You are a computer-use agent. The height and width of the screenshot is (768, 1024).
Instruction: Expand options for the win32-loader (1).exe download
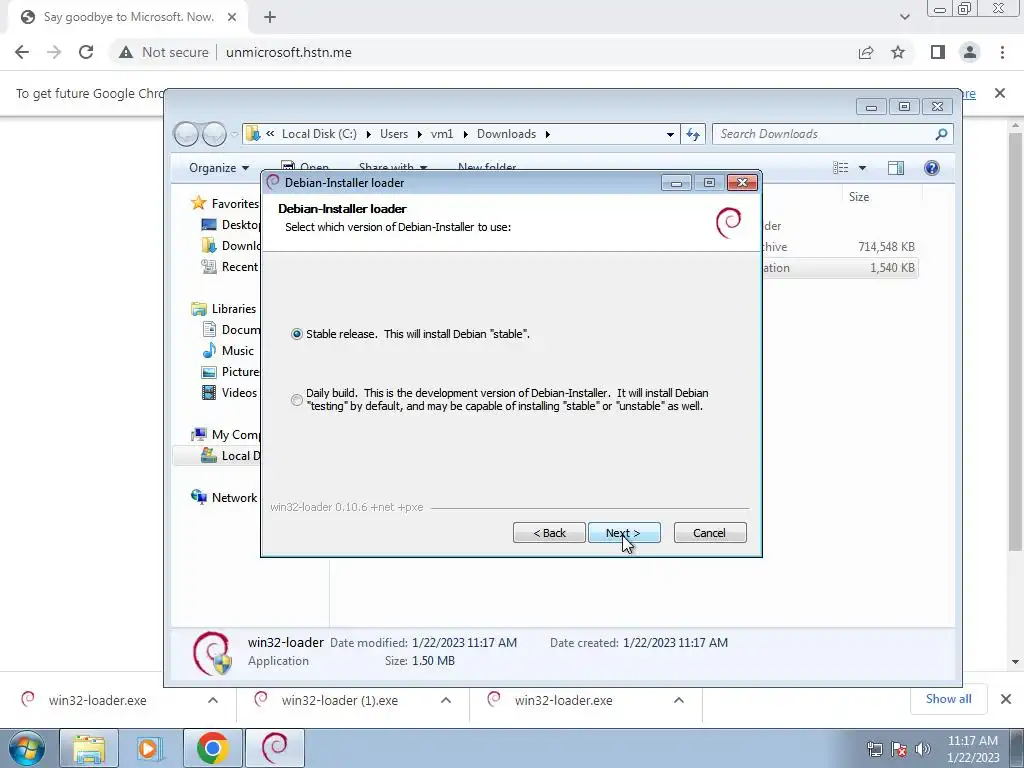click(x=446, y=701)
